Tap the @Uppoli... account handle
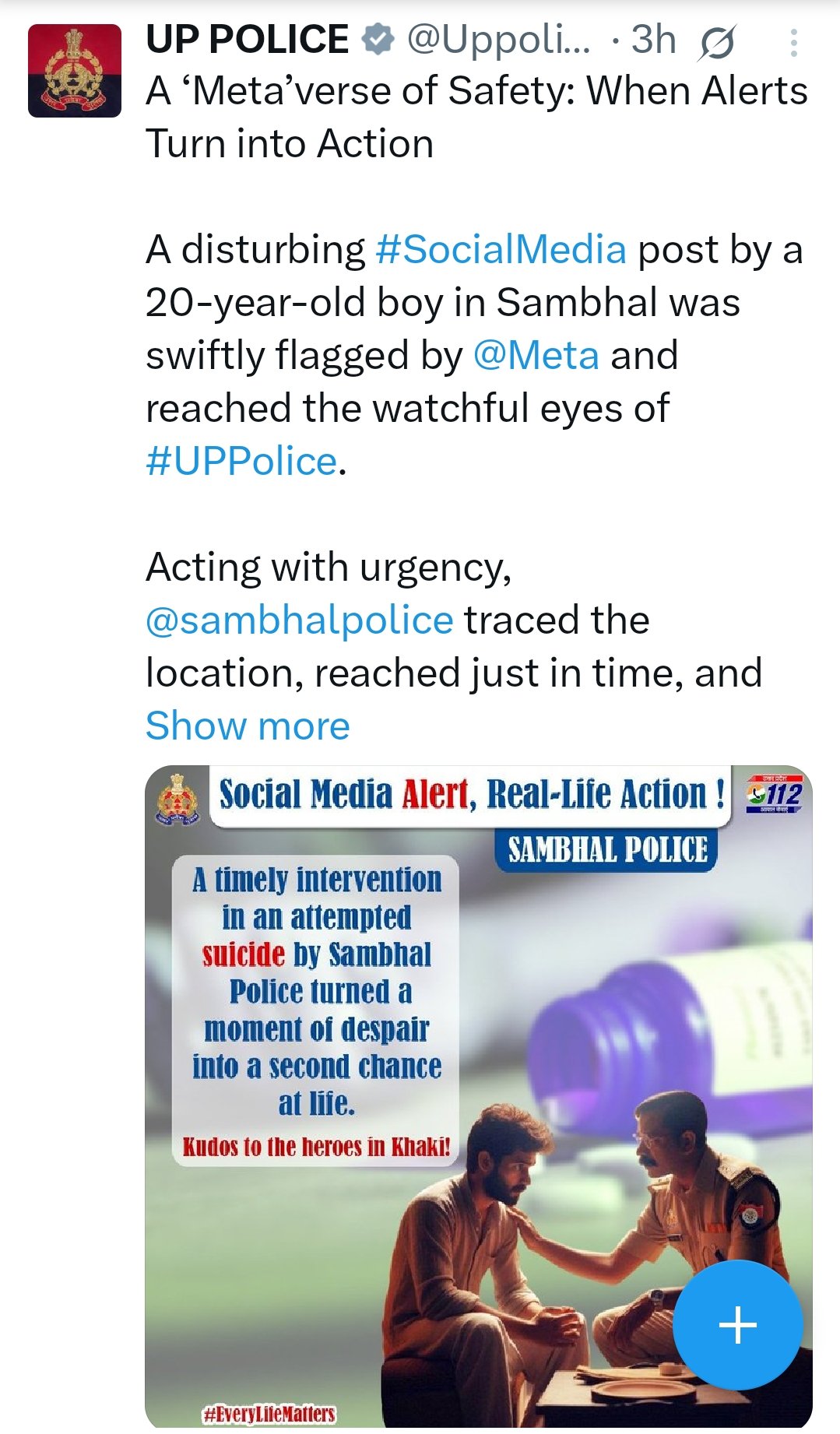 [x=498, y=40]
